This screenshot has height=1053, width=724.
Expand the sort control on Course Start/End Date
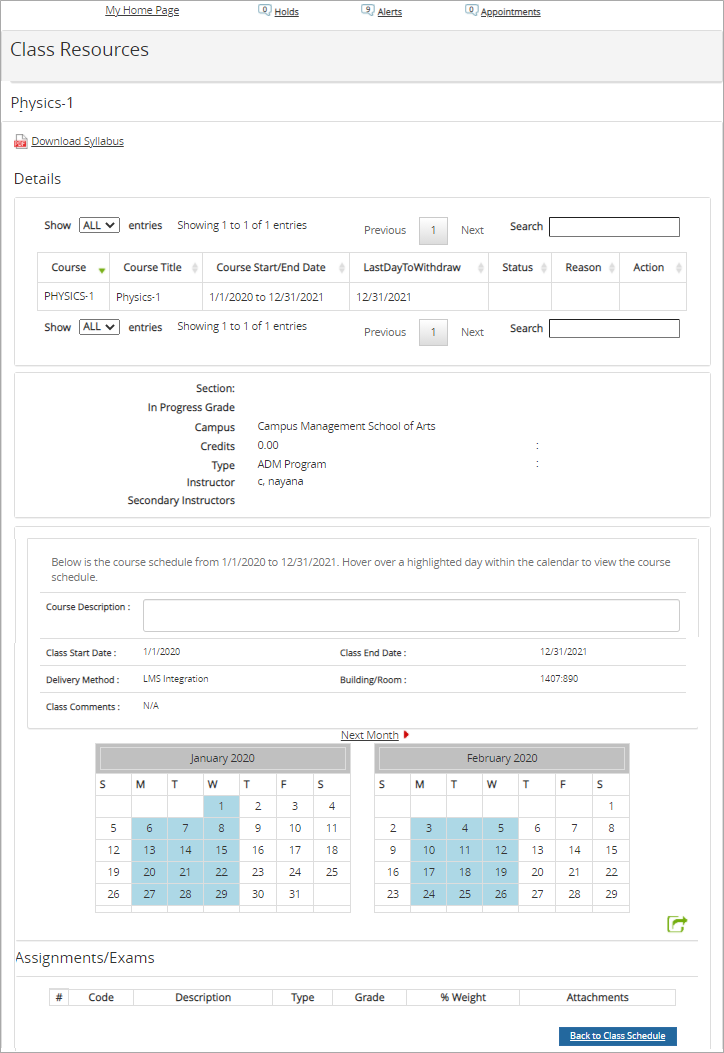tap(345, 267)
